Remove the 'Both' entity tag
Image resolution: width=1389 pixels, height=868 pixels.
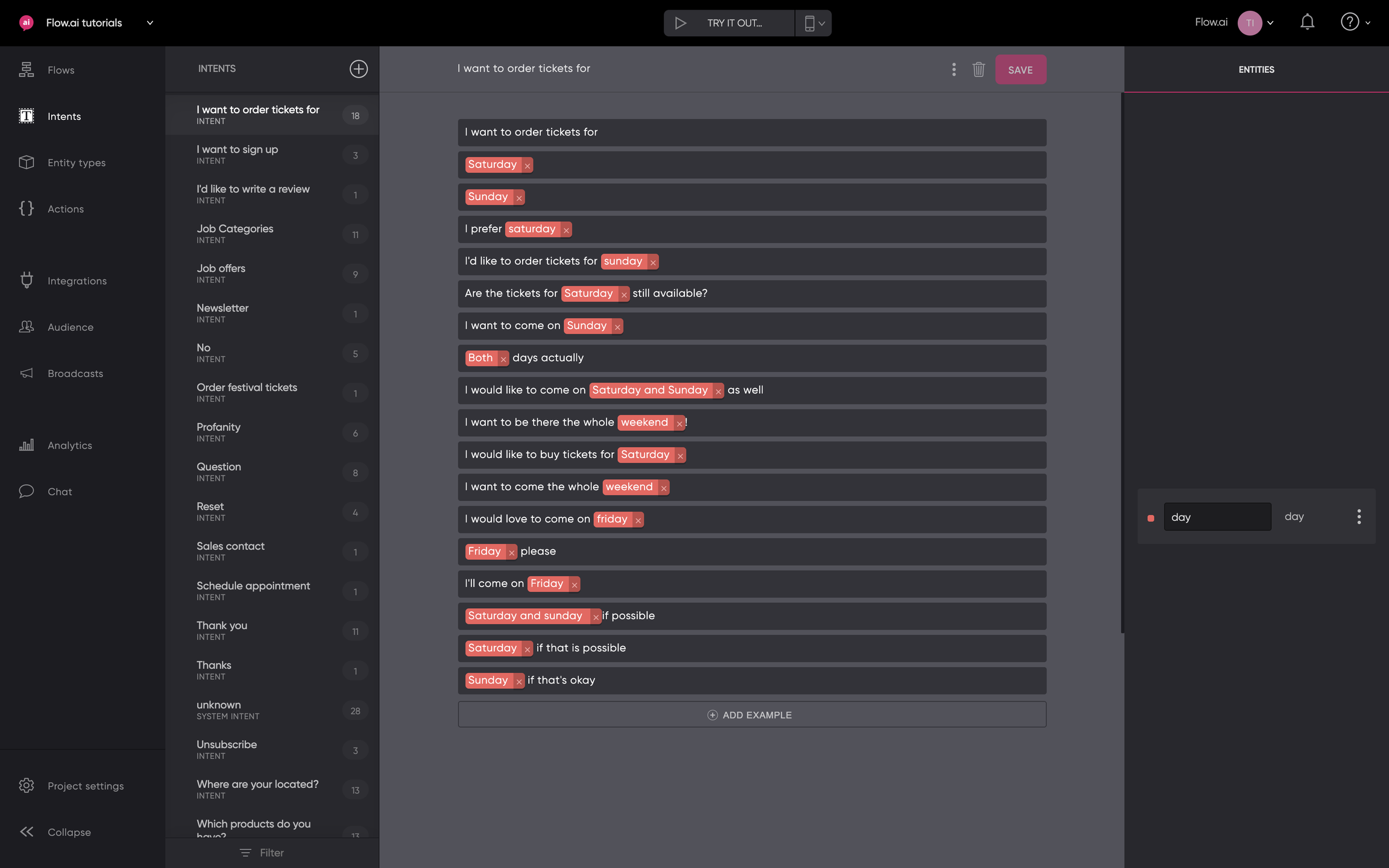[503, 359]
